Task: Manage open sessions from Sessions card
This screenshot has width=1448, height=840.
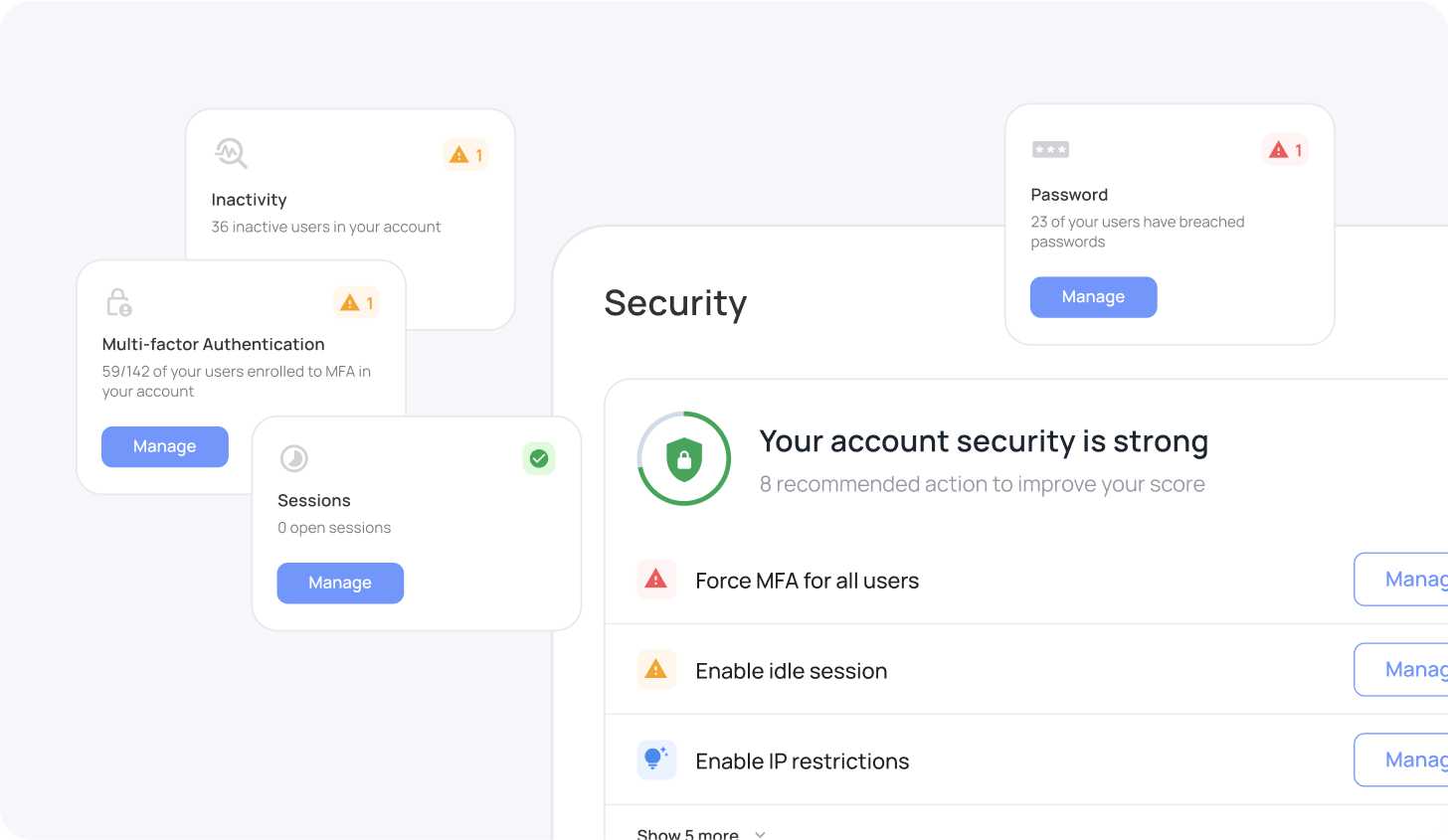Action: [x=340, y=583]
